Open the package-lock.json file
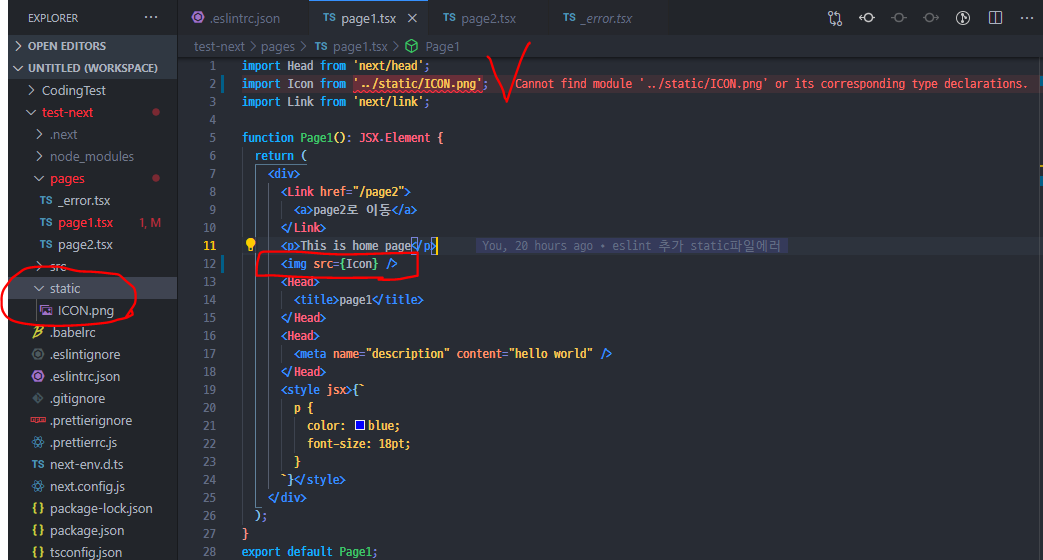The height and width of the screenshot is (560, 1043). [x=92, y=507]
